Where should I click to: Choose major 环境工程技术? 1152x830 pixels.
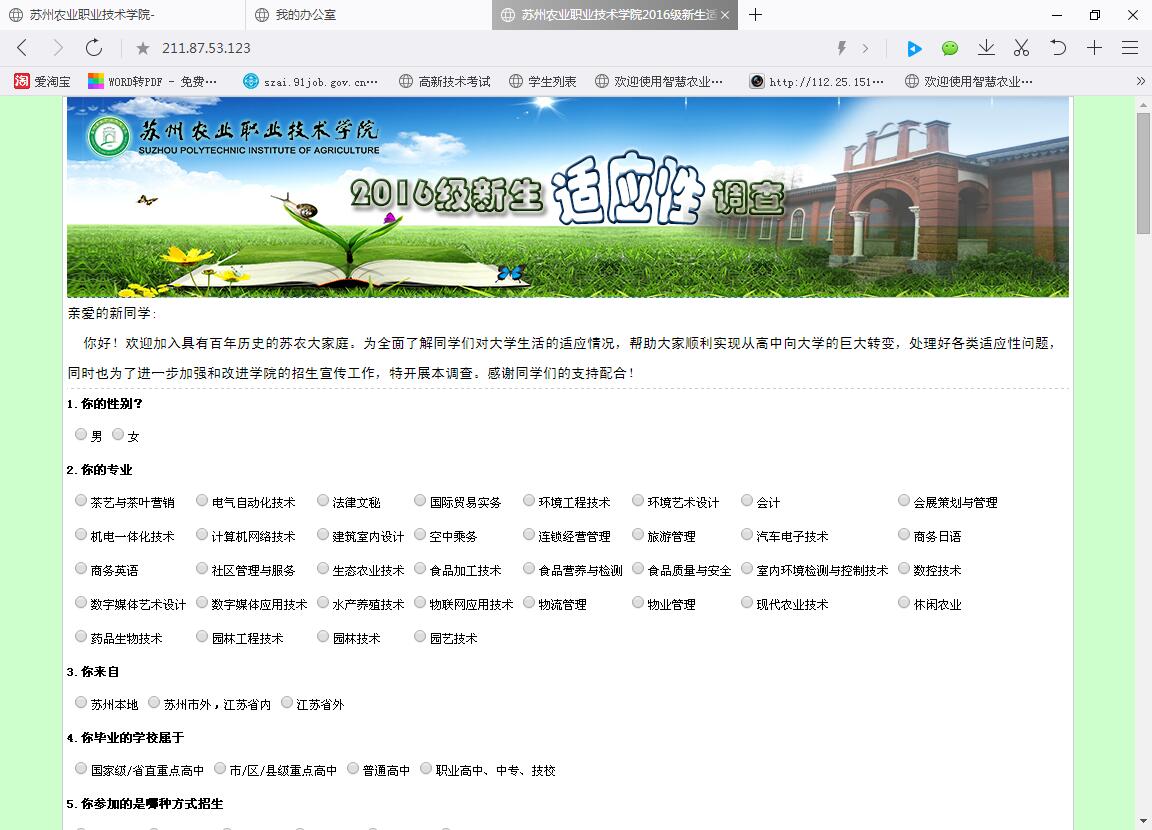(x=529, y=500)
